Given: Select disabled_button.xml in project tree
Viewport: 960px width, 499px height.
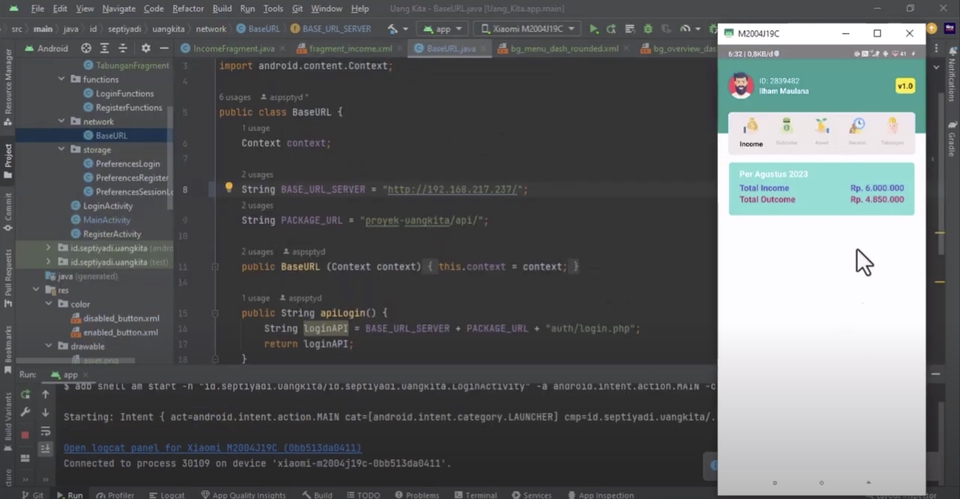Looking at the screenshot, I should point(121,318).
